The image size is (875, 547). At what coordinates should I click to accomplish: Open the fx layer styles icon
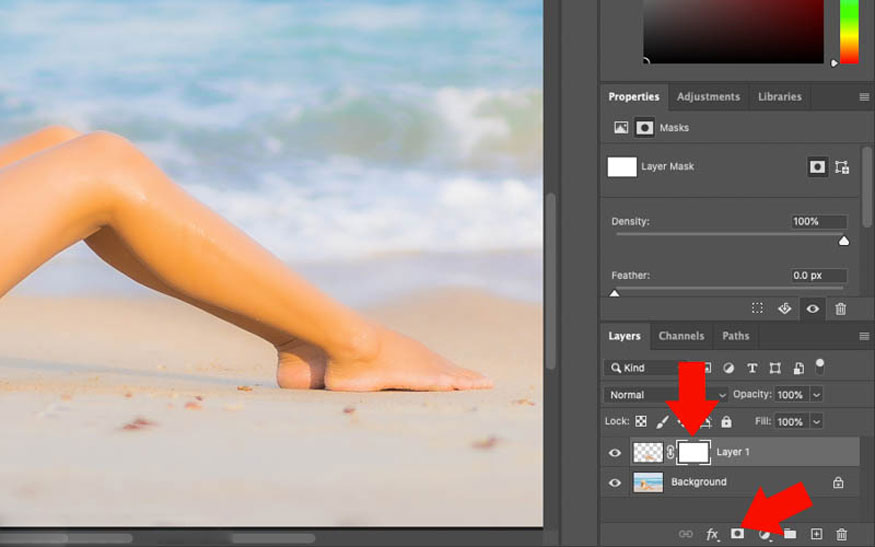712,534
